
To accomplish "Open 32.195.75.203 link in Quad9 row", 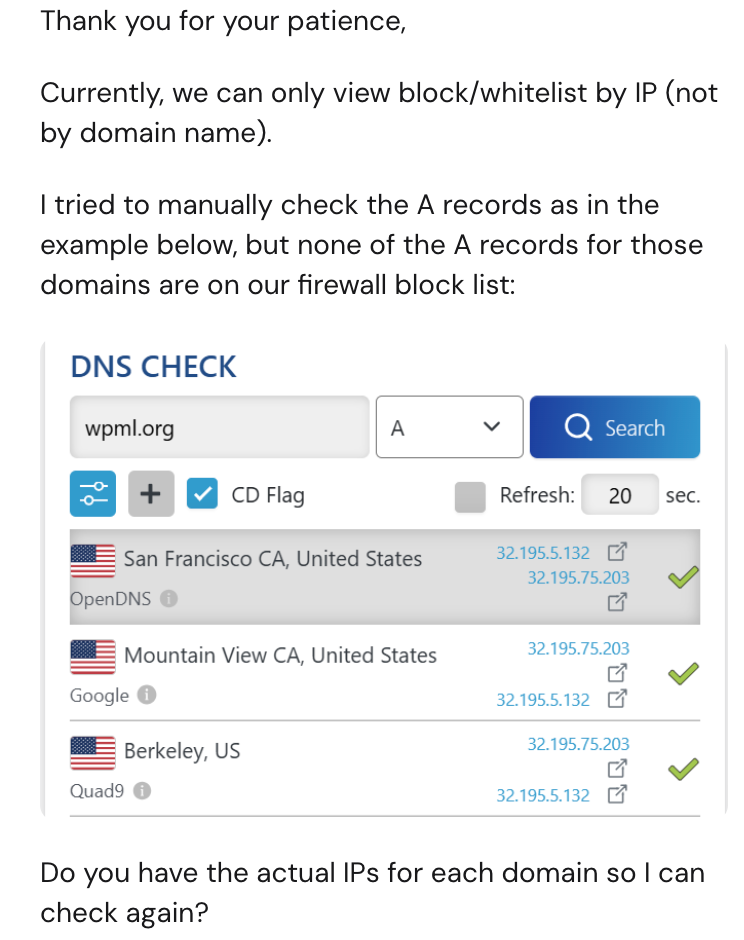I will pos(578,745).
